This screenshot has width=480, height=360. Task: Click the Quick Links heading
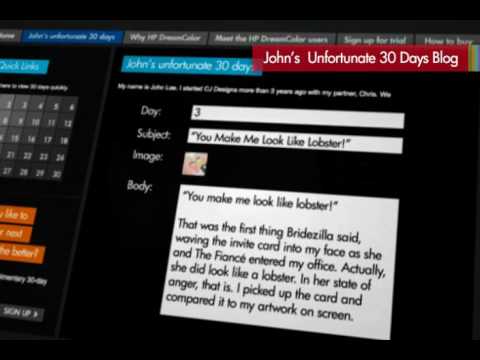23,66
